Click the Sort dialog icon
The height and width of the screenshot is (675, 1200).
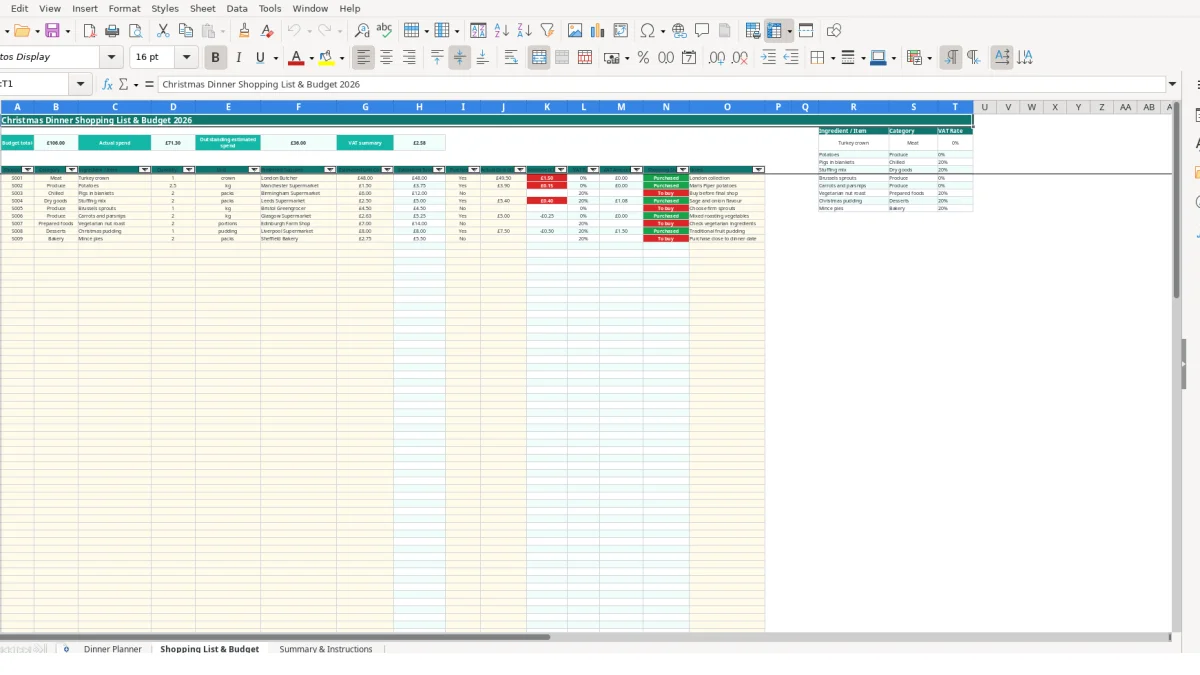[x=479, y=31]
